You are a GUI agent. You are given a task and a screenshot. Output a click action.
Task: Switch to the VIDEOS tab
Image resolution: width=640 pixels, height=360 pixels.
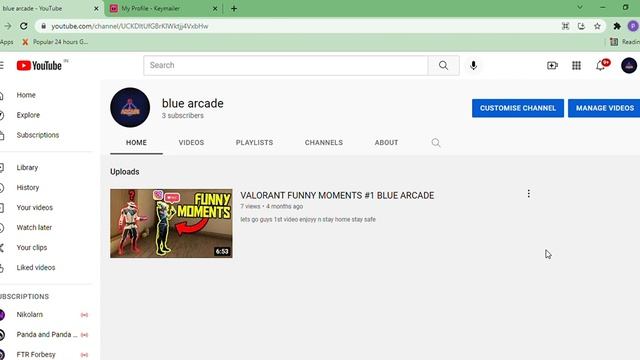pos(191,142)
